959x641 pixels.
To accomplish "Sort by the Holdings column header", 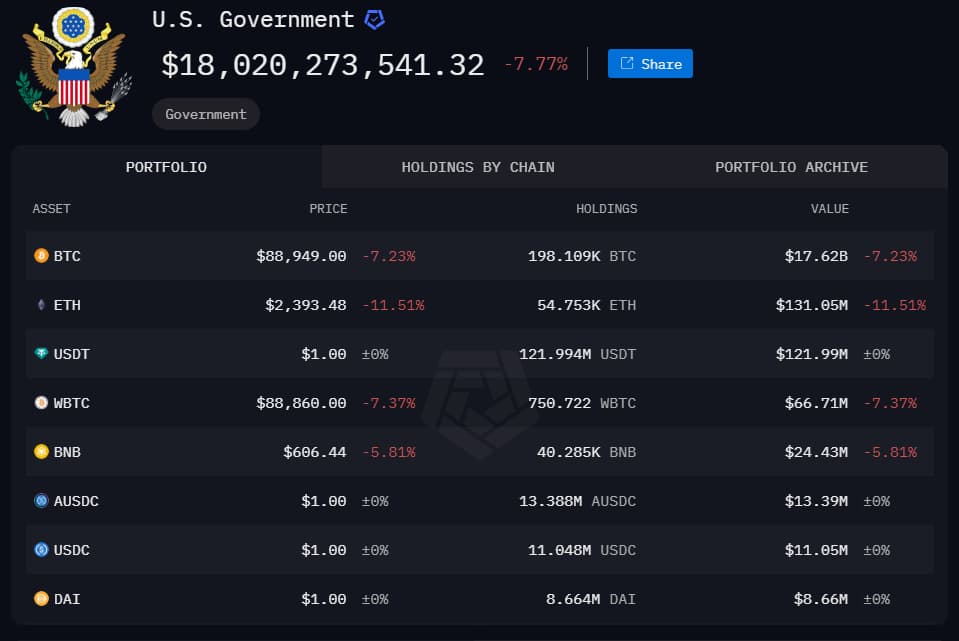I will 606,209.
